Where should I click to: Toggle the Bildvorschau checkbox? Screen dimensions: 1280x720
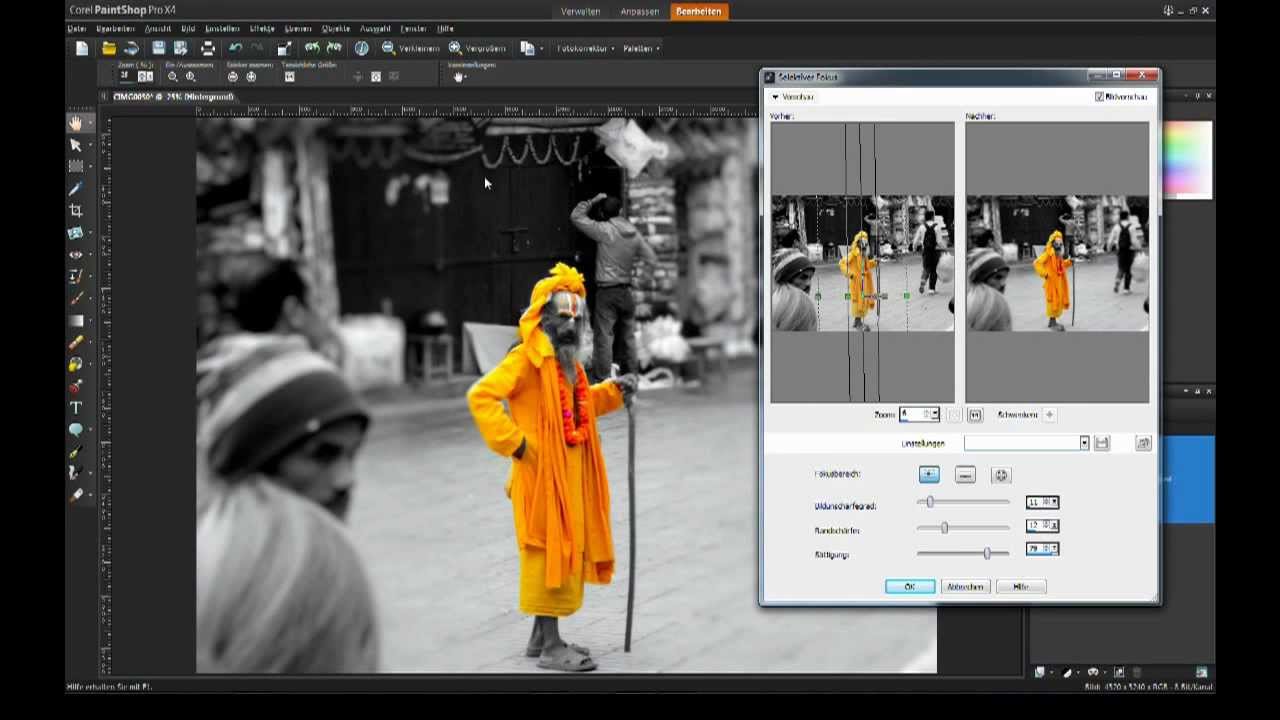pyautogui.click(x=1099, y=97)
